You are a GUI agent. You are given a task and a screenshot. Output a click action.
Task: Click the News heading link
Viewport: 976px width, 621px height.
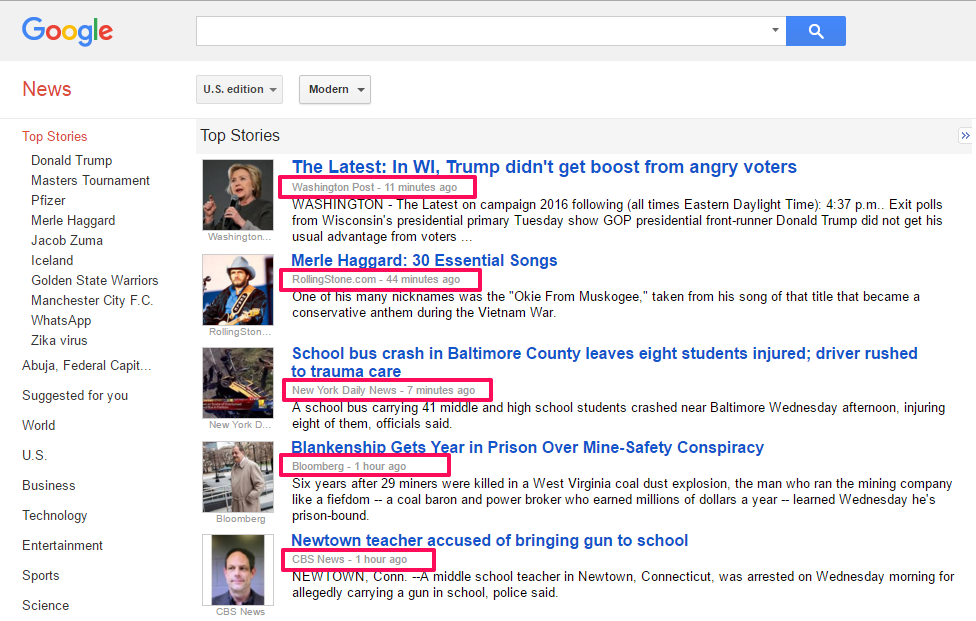[47, 89]
